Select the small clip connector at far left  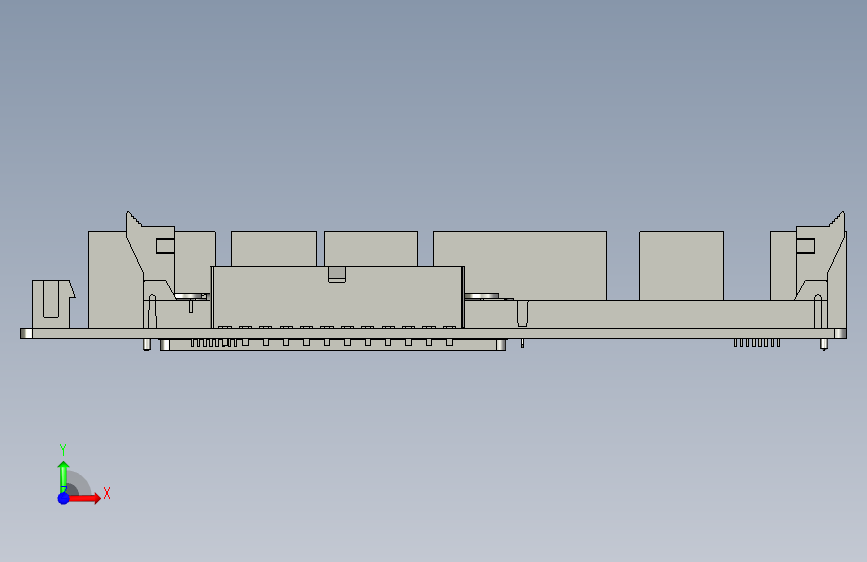tap(53, 304)
